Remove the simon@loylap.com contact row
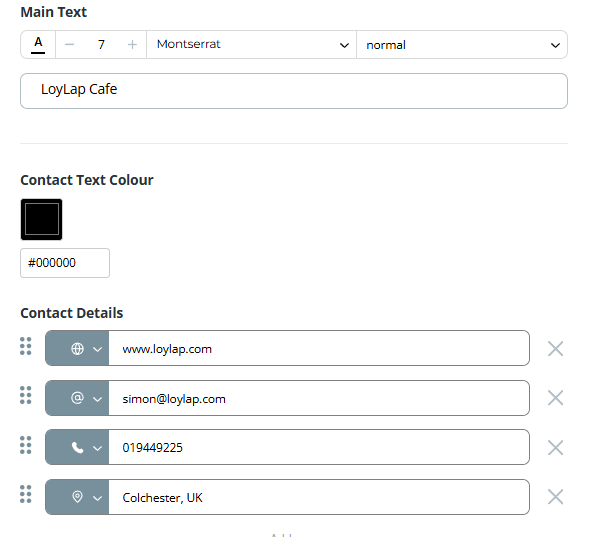 [555, 398]
